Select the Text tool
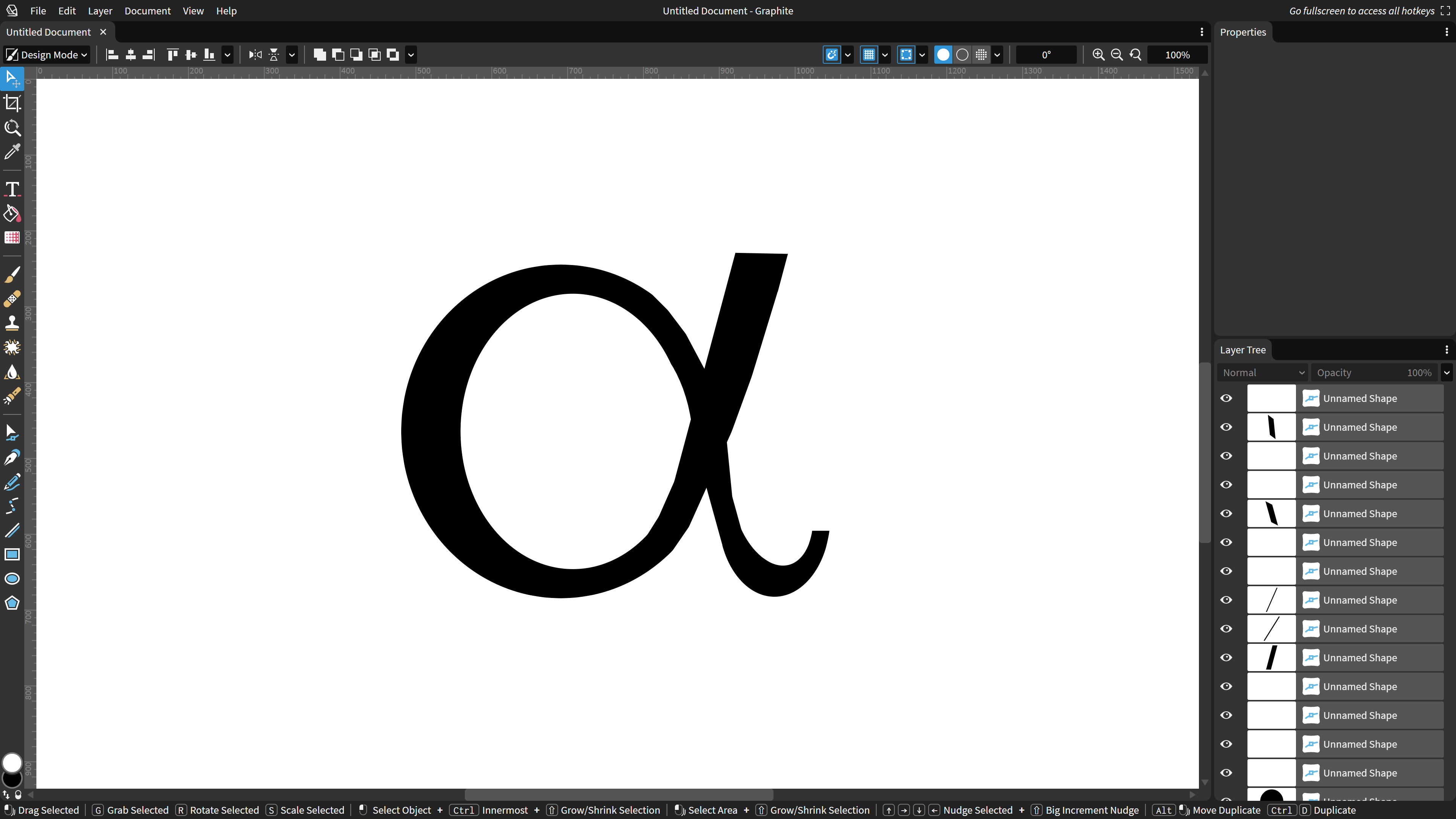 12,189
